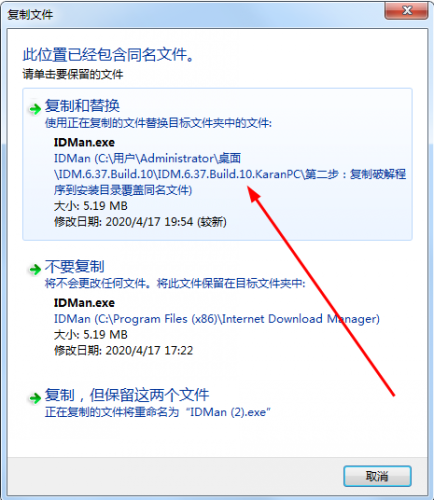Click the green arrow beside 复制和替换
Viewport: 434px width, 500px height.
click(x=35, y=109)
